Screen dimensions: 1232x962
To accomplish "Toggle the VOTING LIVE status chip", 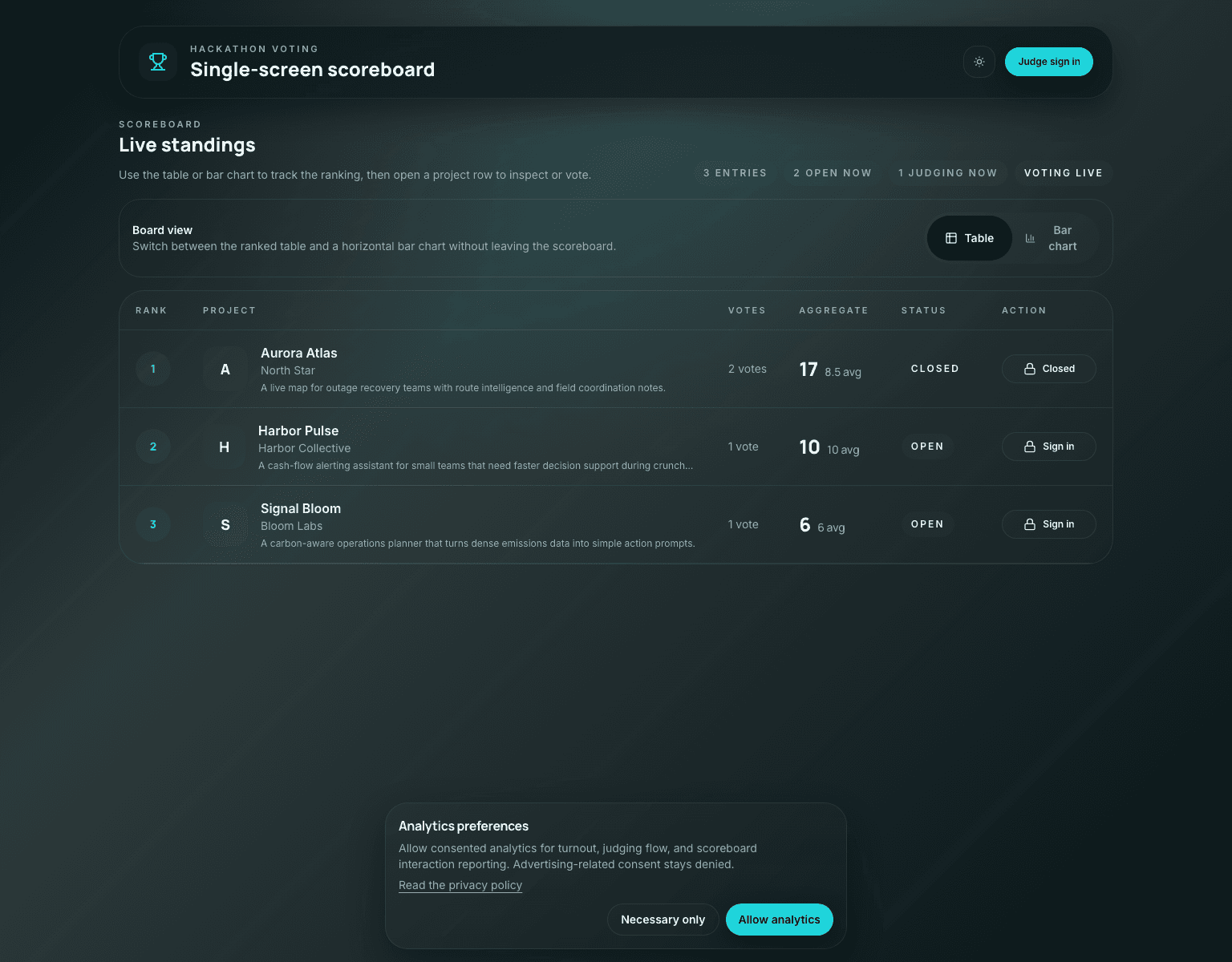I will pyautogui.click(x=1064, y=172).
